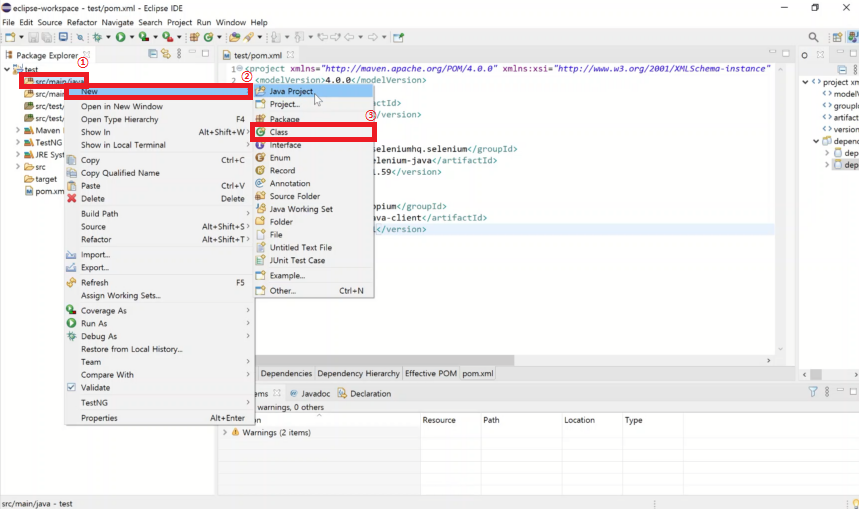Screen dimensions: 859x509
Task: Choose Record from the New submenu
Action: pos(314,170)
